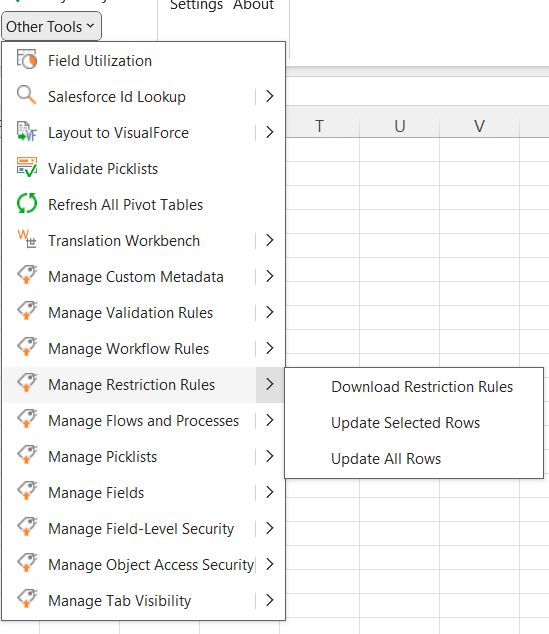The image size is (549, 634).
Task: Click the Translation Workbench icon
Action: pos(27,240)
